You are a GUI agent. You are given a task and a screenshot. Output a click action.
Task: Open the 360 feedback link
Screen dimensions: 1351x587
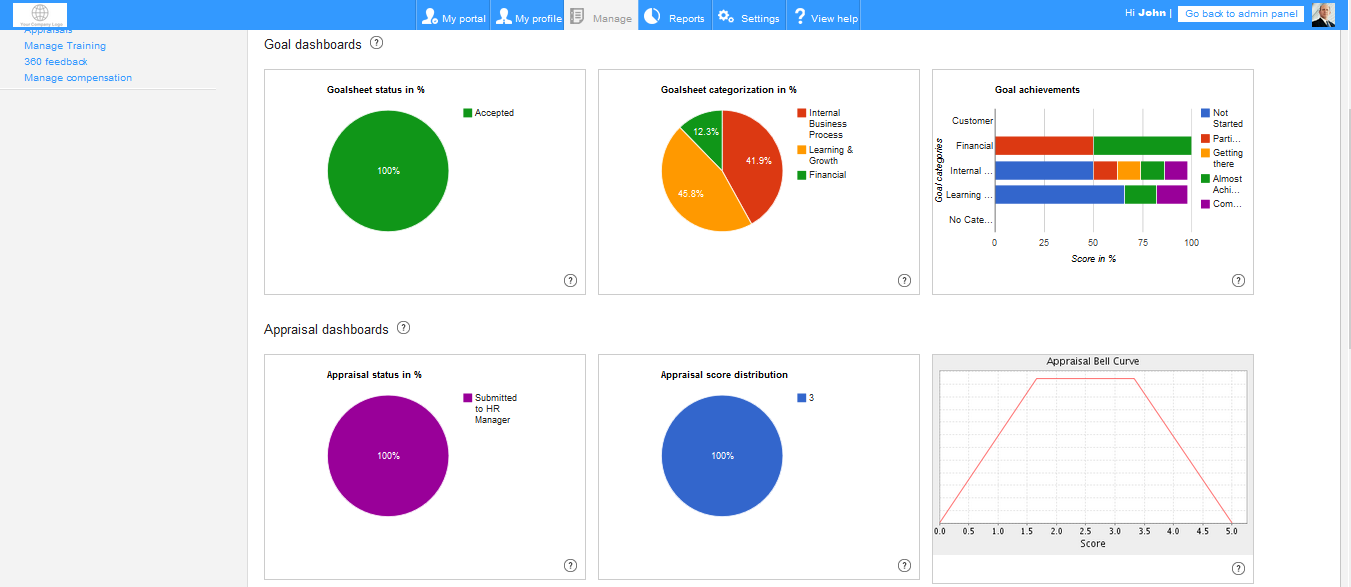(x=56, y=62)
